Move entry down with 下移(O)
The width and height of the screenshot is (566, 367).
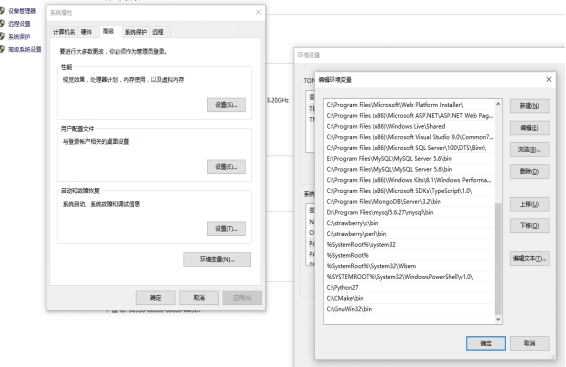(x=530, y=226)
